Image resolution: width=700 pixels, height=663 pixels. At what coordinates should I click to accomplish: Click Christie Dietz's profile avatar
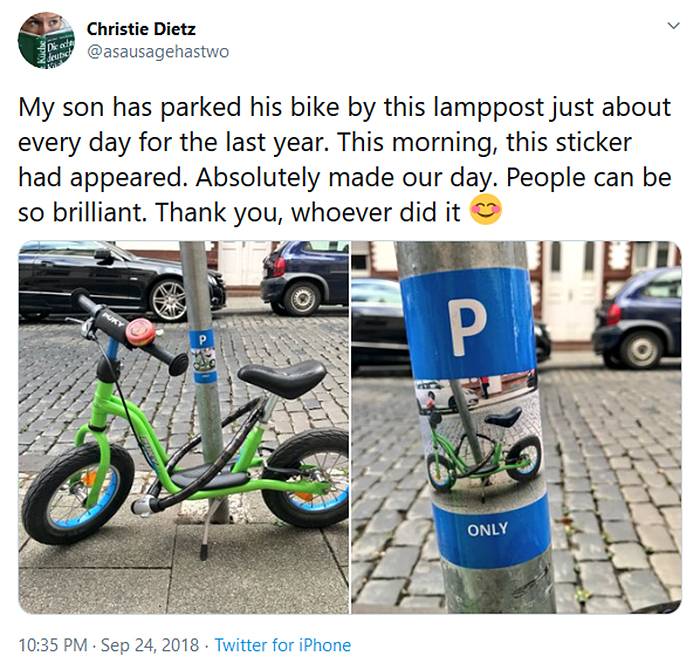tap(46, 40)
